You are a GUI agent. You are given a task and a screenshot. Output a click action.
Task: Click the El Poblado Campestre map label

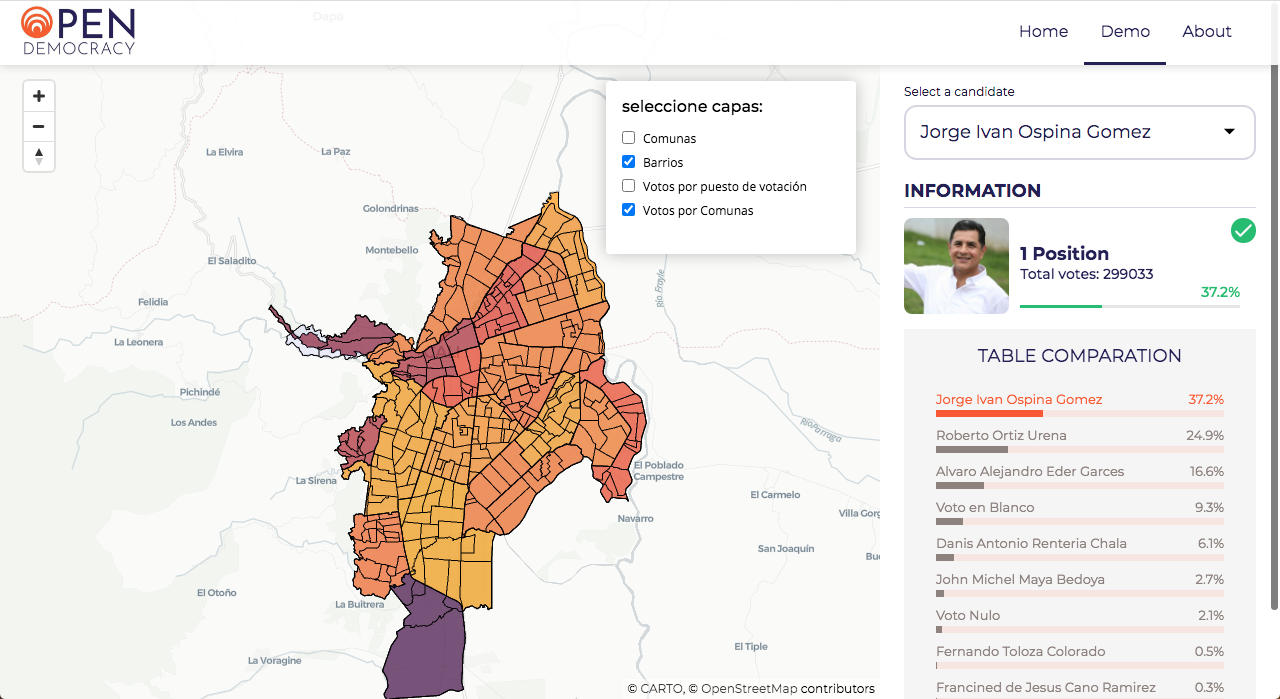point(659,471)
